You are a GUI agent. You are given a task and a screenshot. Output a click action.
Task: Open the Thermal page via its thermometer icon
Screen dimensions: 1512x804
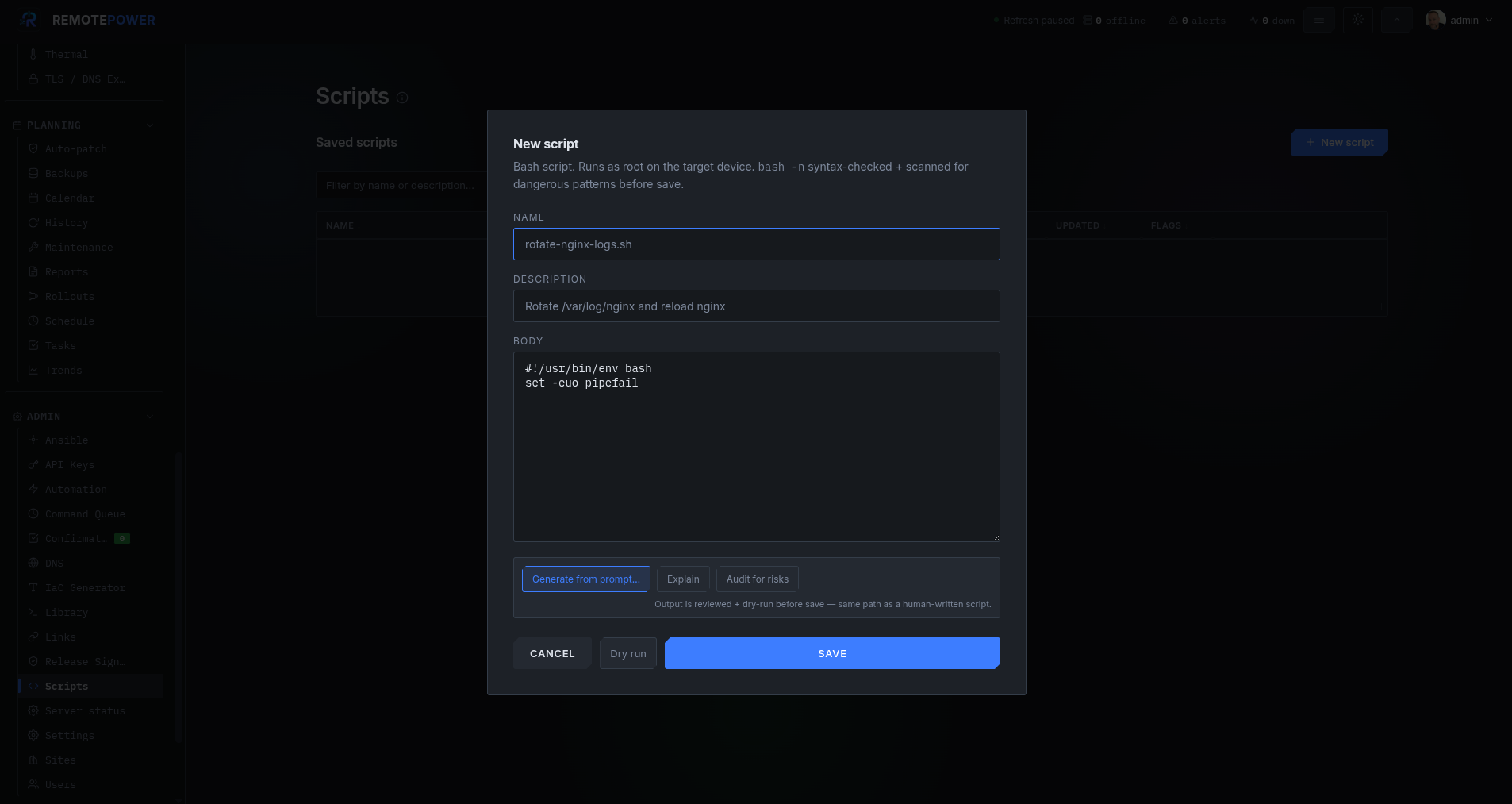click(x=33, y=54)
